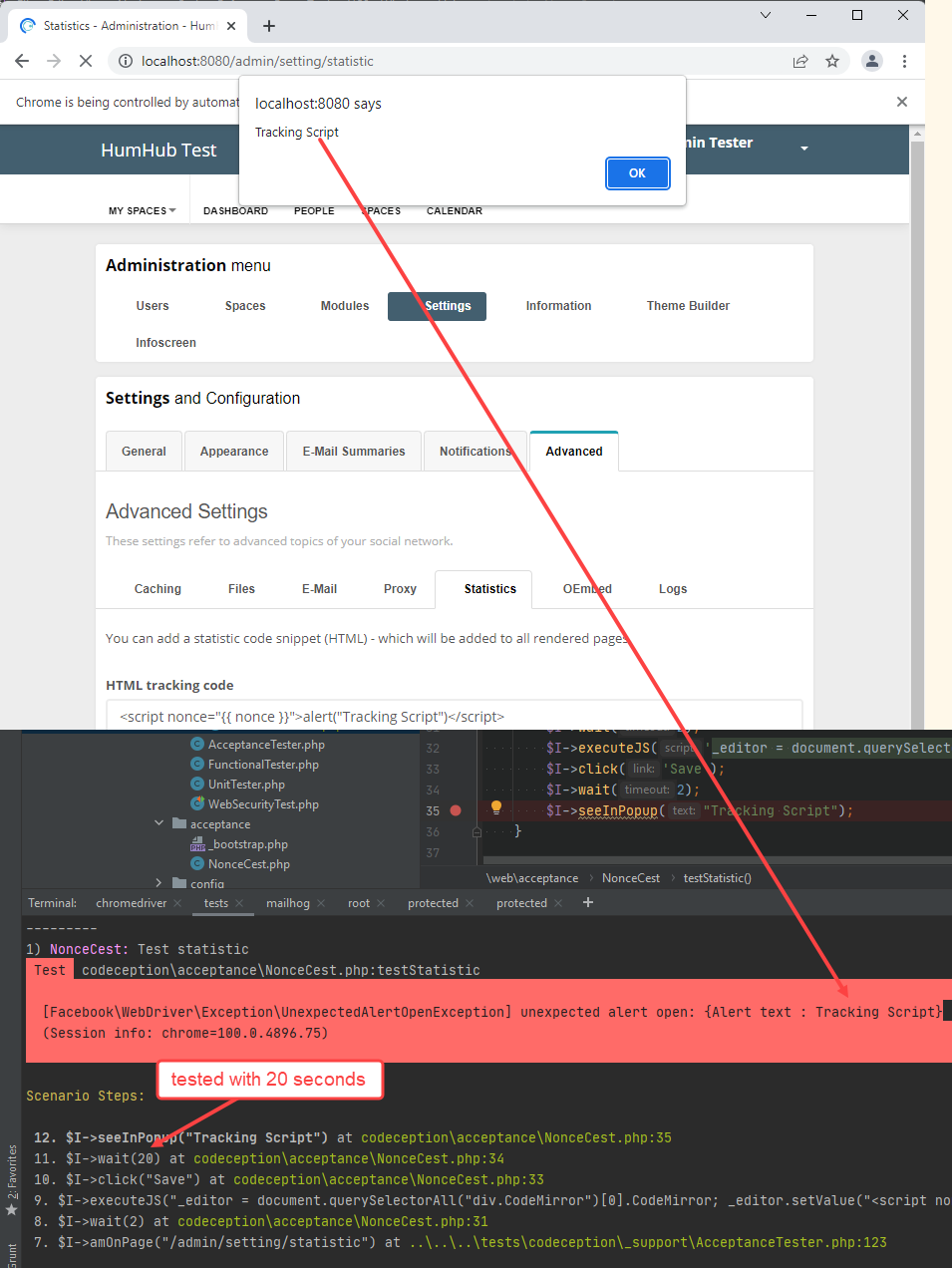Click NonceCest breadcrumb
The height and width of the screenshot is (1268, 952).
(x=631, y=878)
